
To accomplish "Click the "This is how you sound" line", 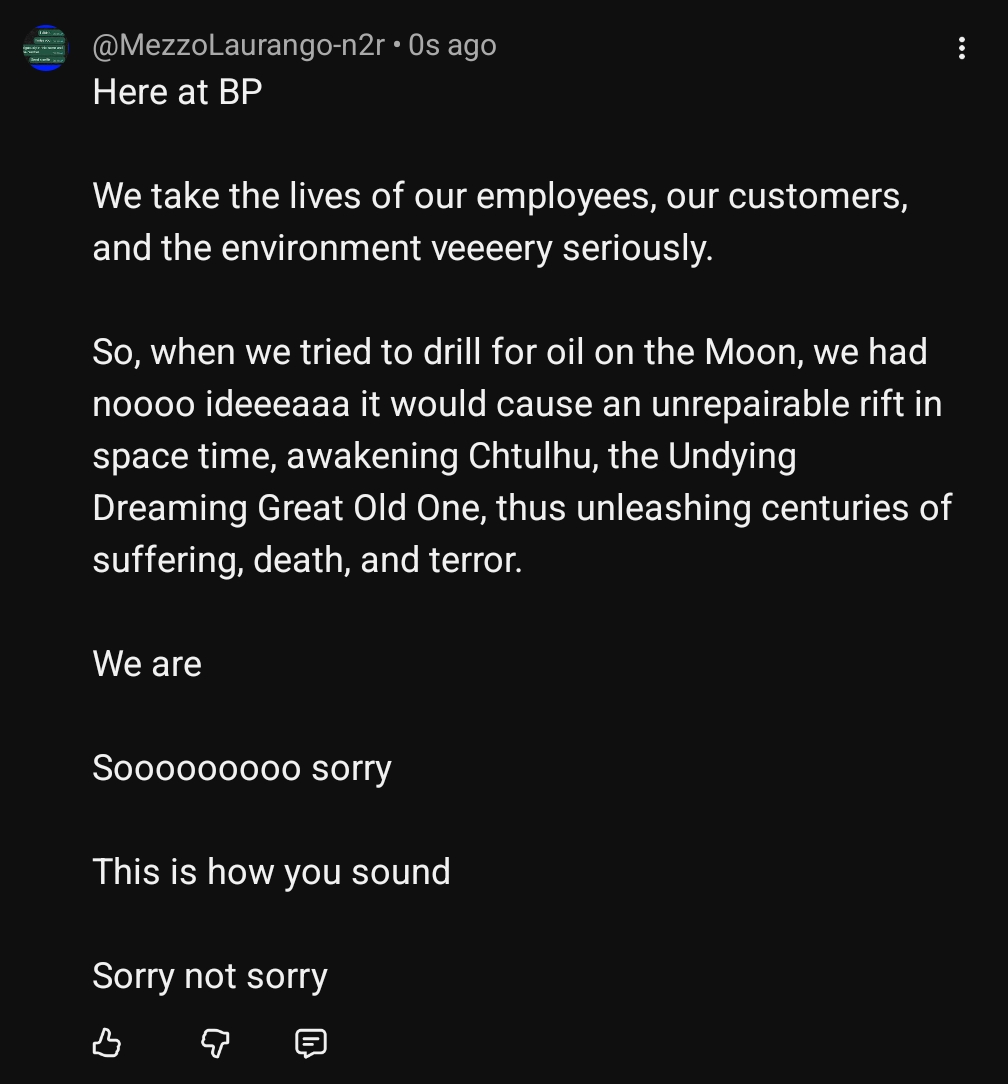I will [271, 872].
